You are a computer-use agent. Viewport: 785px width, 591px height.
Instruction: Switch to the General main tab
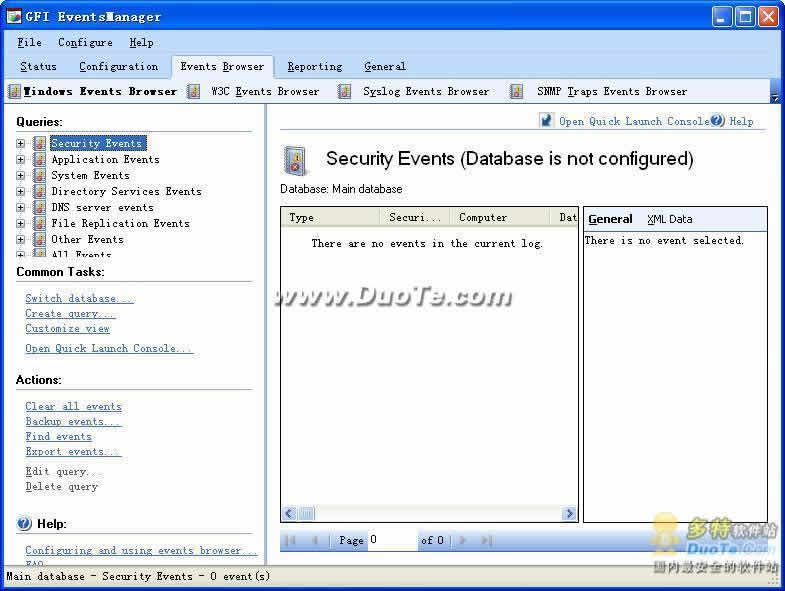[385, 67]
